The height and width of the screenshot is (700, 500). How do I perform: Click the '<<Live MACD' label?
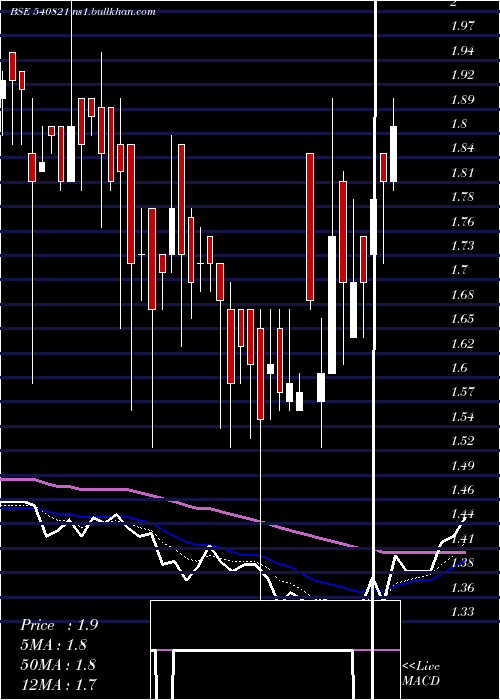click(421, 673)
